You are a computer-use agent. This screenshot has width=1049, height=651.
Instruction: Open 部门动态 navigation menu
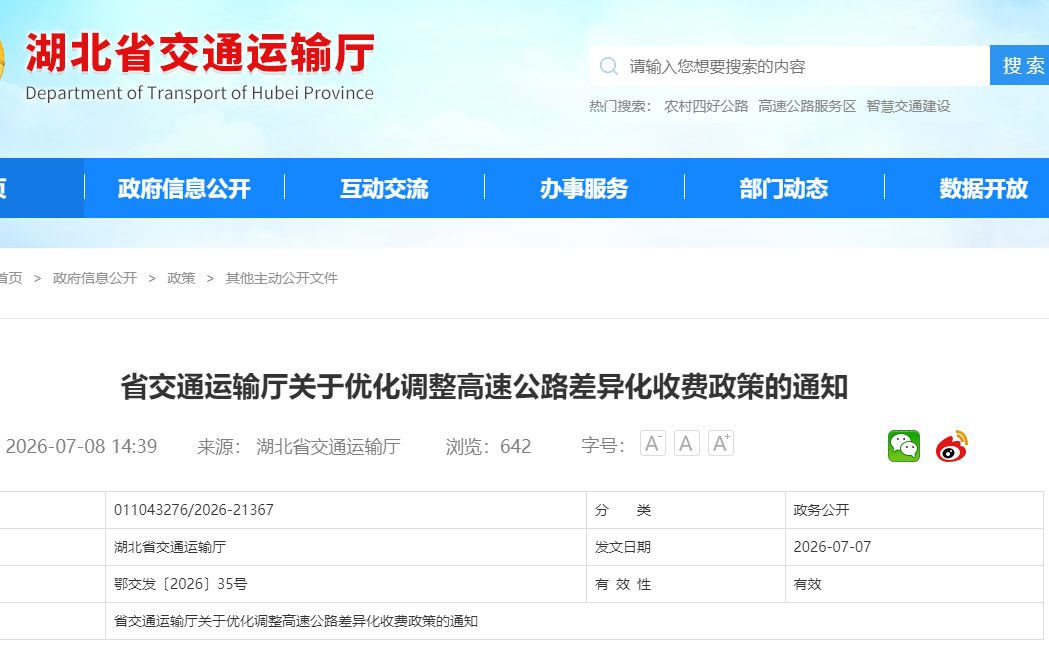click(x=784, y=188)
